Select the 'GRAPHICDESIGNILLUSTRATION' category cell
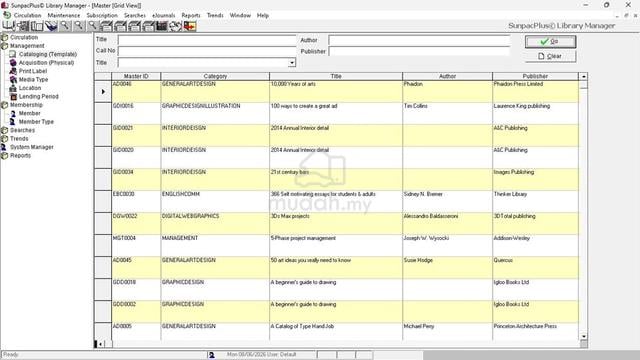 [215, 113]
